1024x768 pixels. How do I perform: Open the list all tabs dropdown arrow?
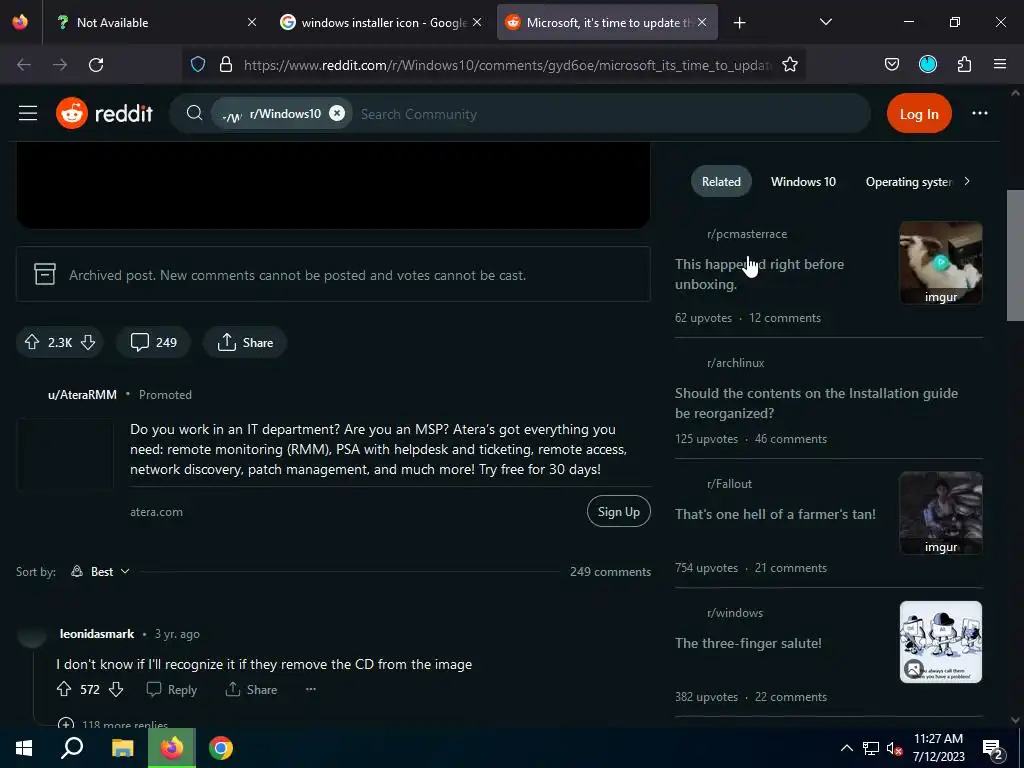click(825, 22)
